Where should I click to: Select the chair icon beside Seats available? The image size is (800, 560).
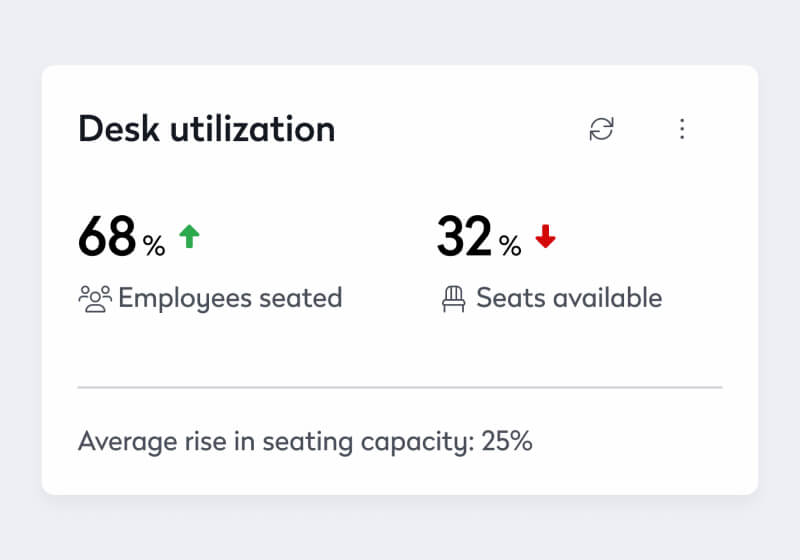[454, 298]
